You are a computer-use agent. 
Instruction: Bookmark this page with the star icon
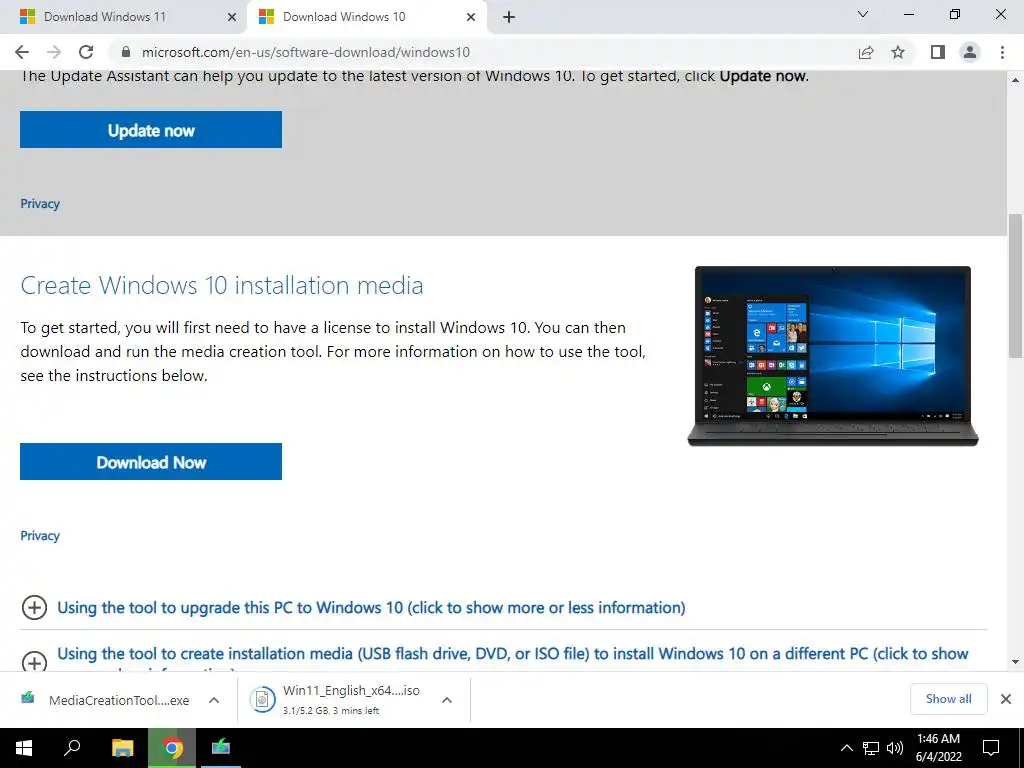(x=898, y=52)
